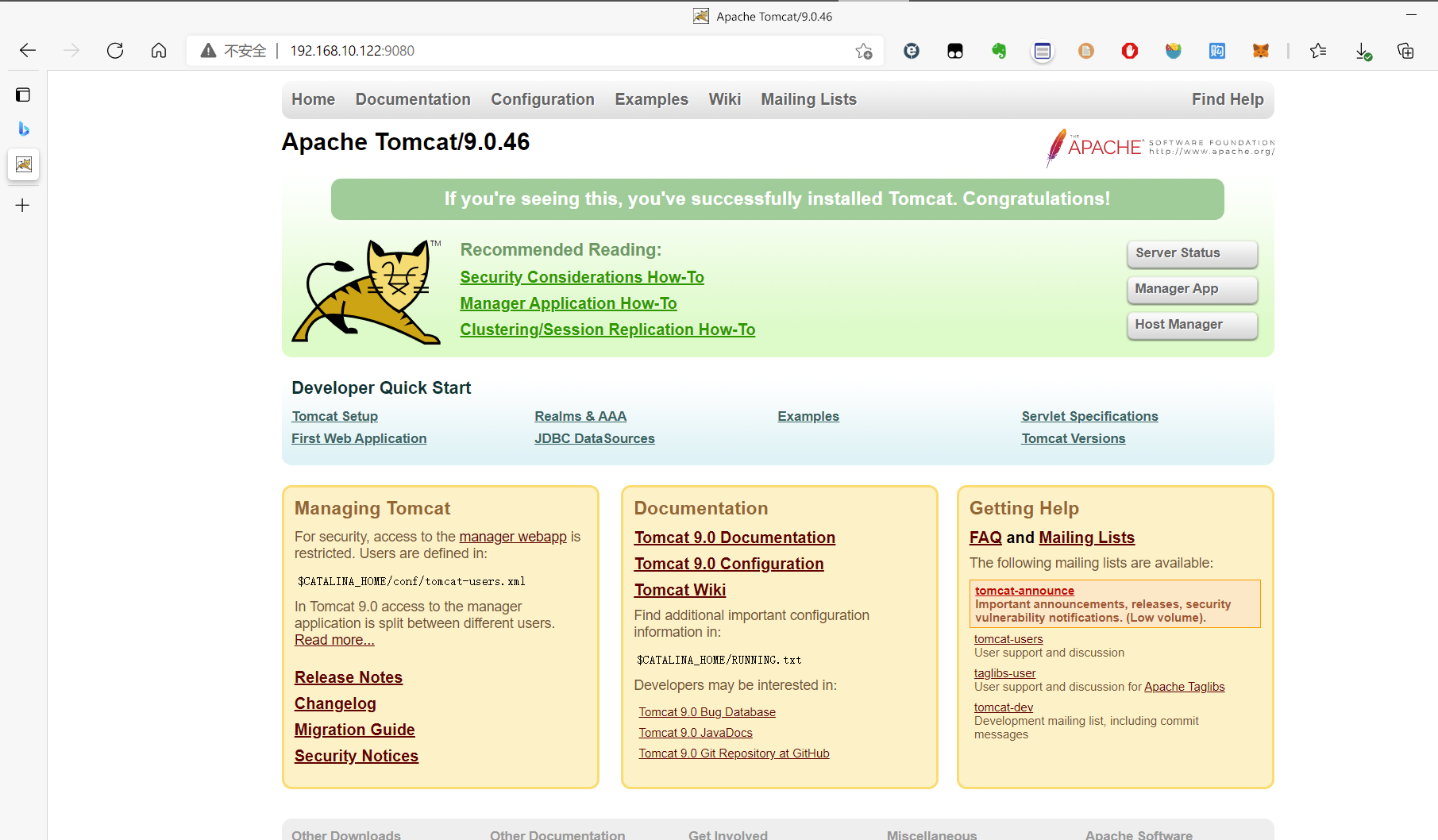Open the collections icon in toolbar
Viewport: 1438px width, 840px height.
tap(1405, 51)
